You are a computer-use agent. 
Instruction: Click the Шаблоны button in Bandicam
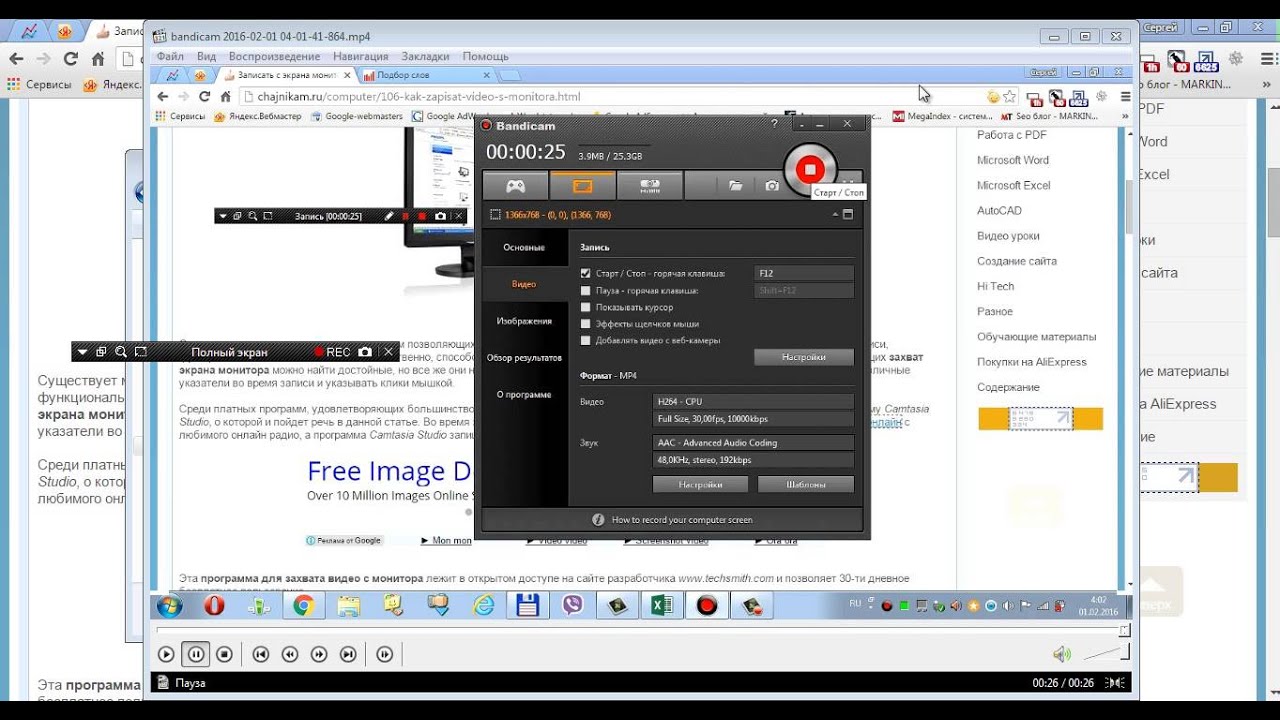806,485
